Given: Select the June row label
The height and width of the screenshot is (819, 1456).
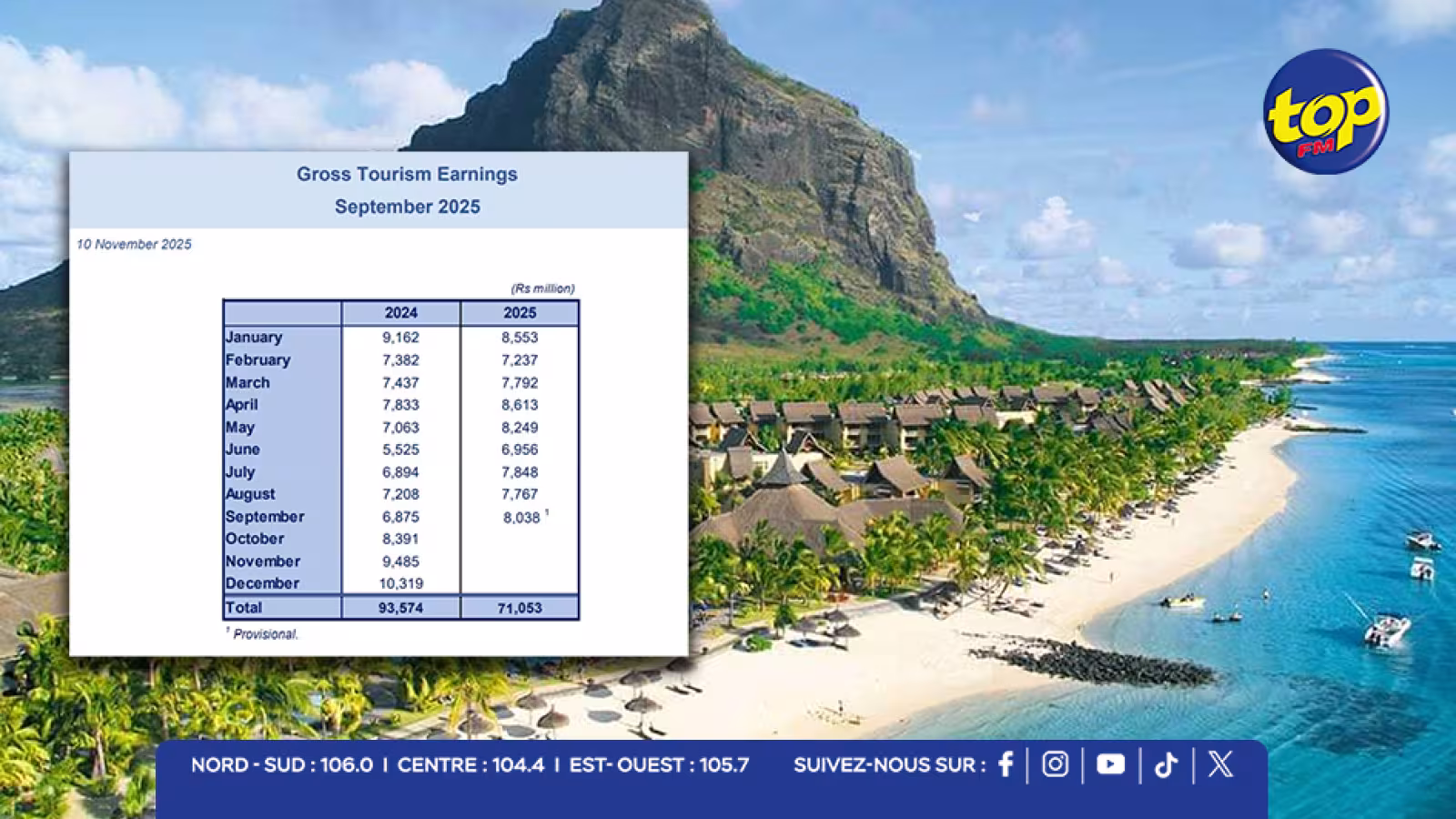Looking at the screenshot, I should click(x=242, y=449).
